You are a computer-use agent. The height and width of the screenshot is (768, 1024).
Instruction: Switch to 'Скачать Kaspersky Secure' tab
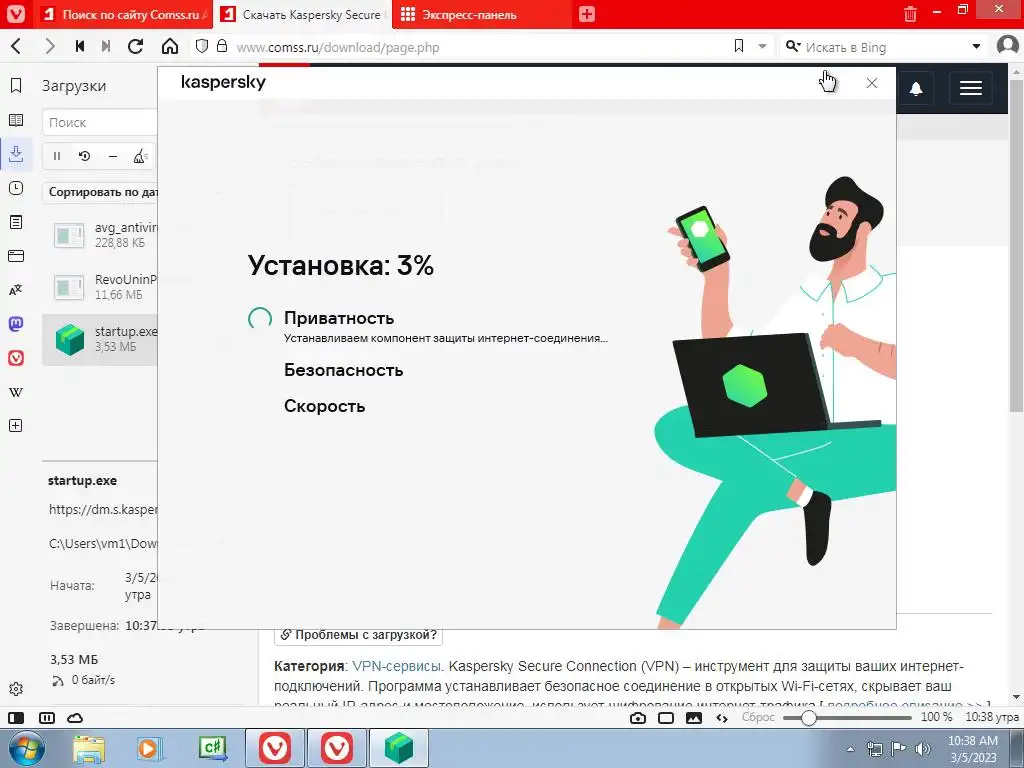(x=302, y=14)
